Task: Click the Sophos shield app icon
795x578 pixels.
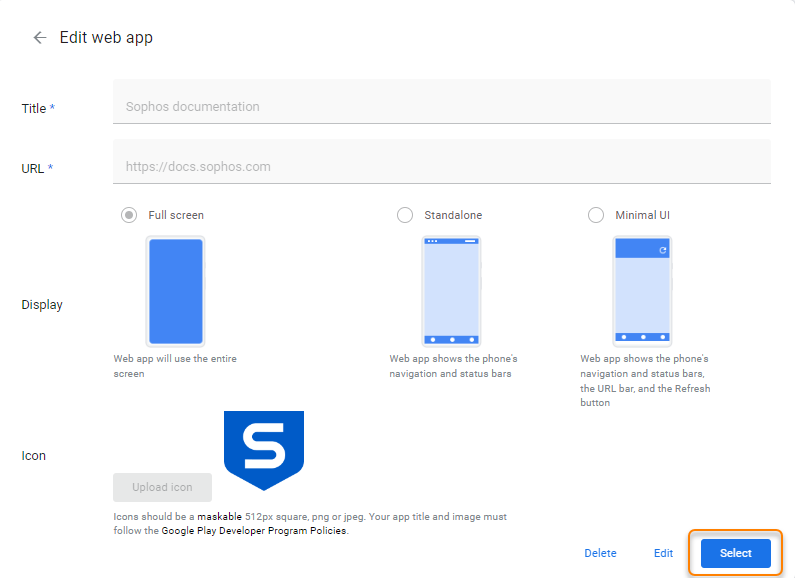Action: (263, 449)
